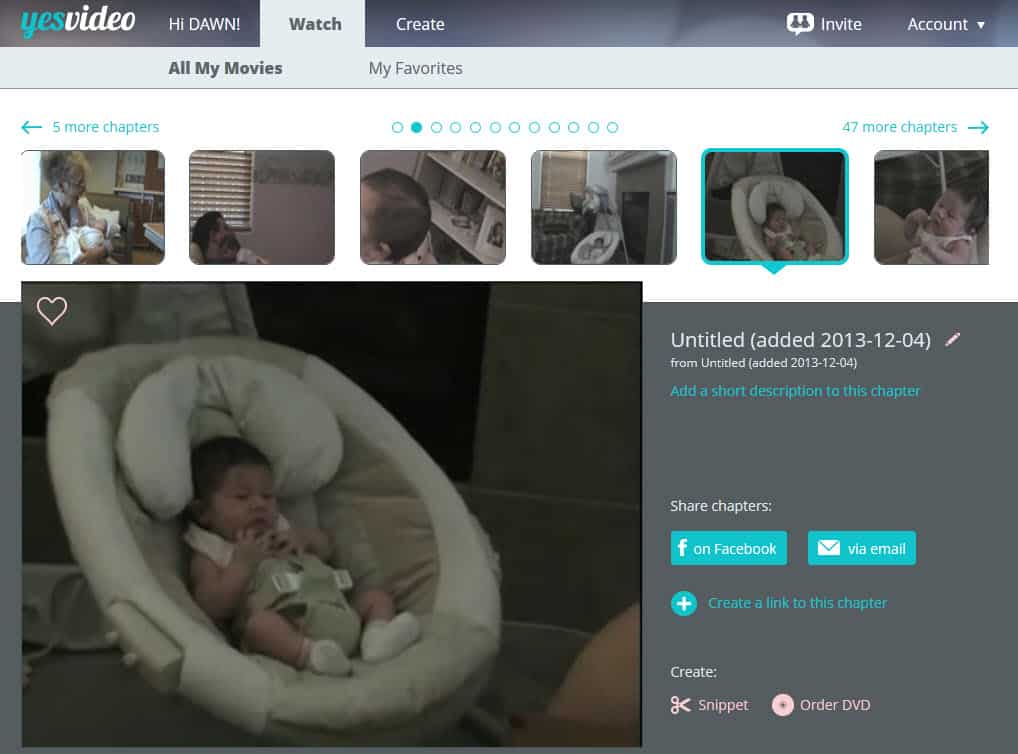This screenshot has height=754, width=1018.
Task: Click the email envelope icon for sharing
Action: (x=829, y=548)
